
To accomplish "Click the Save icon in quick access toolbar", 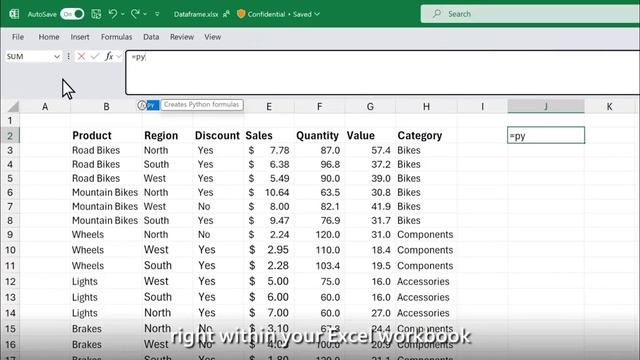I will [x=96, y=14].
